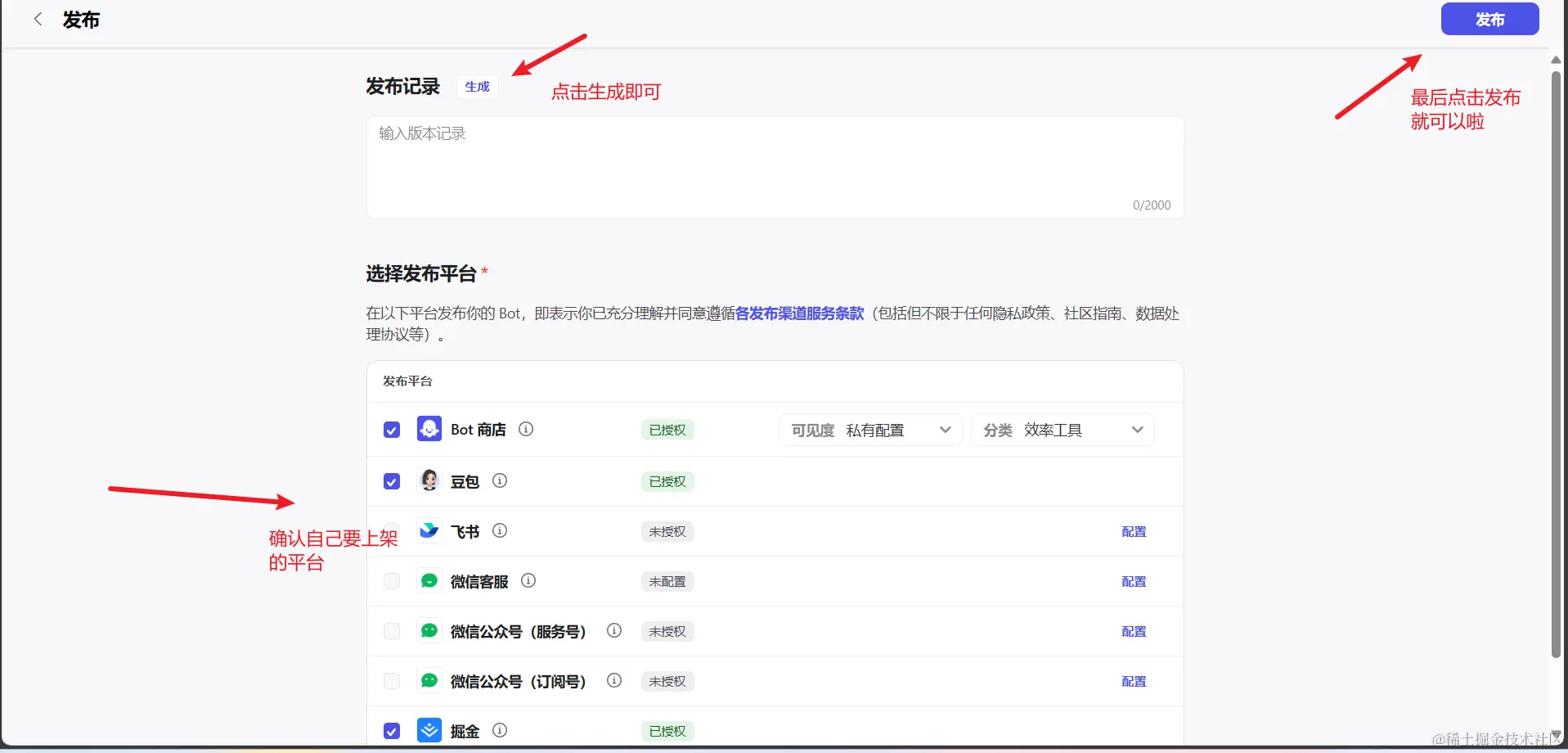Uncheck the Bot 商店 checkbox
Image resolution: width=1568 pixels, height=753 pixels.
click(x=392, y=430)
